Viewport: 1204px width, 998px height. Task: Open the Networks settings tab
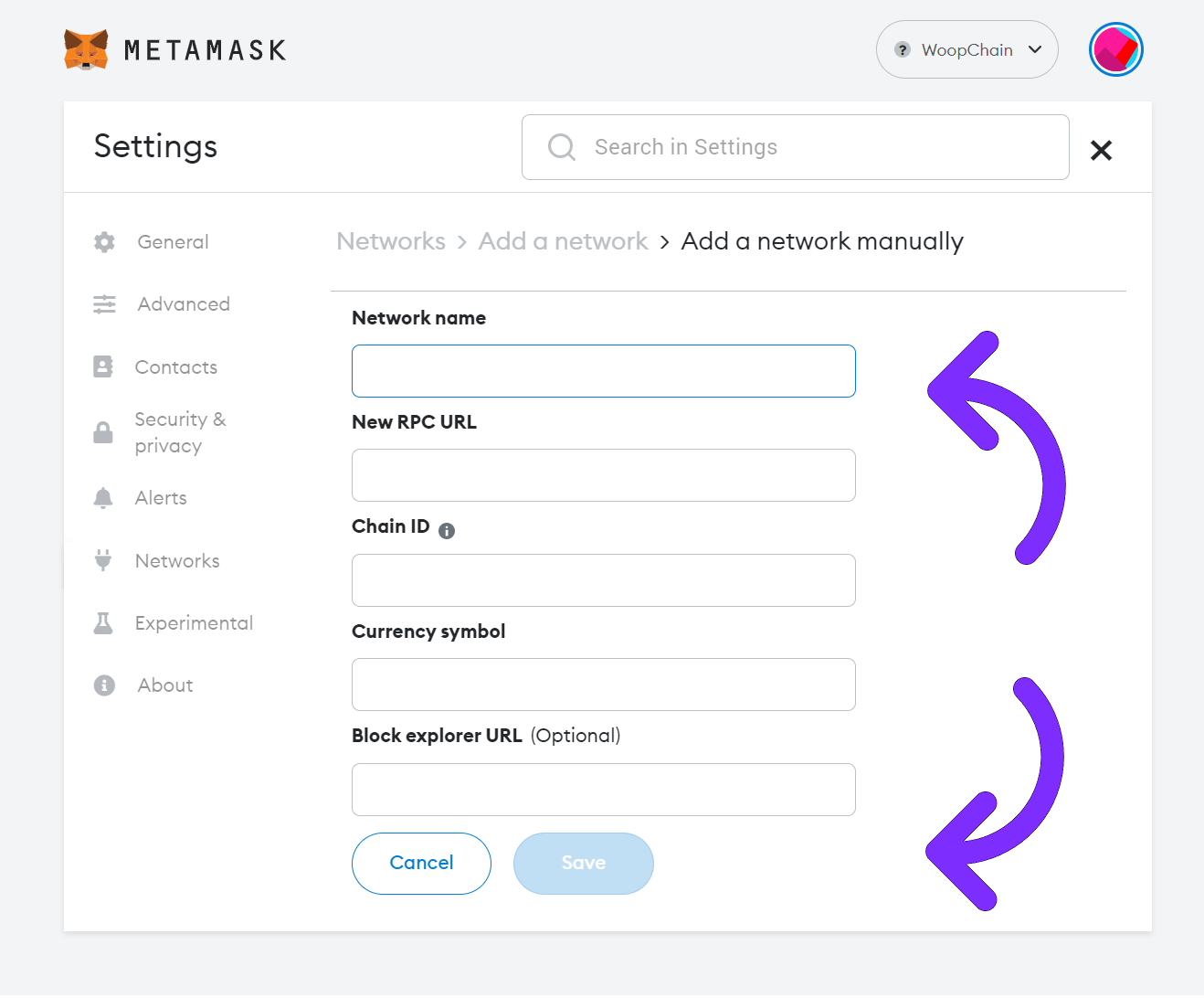pos(177,561)
